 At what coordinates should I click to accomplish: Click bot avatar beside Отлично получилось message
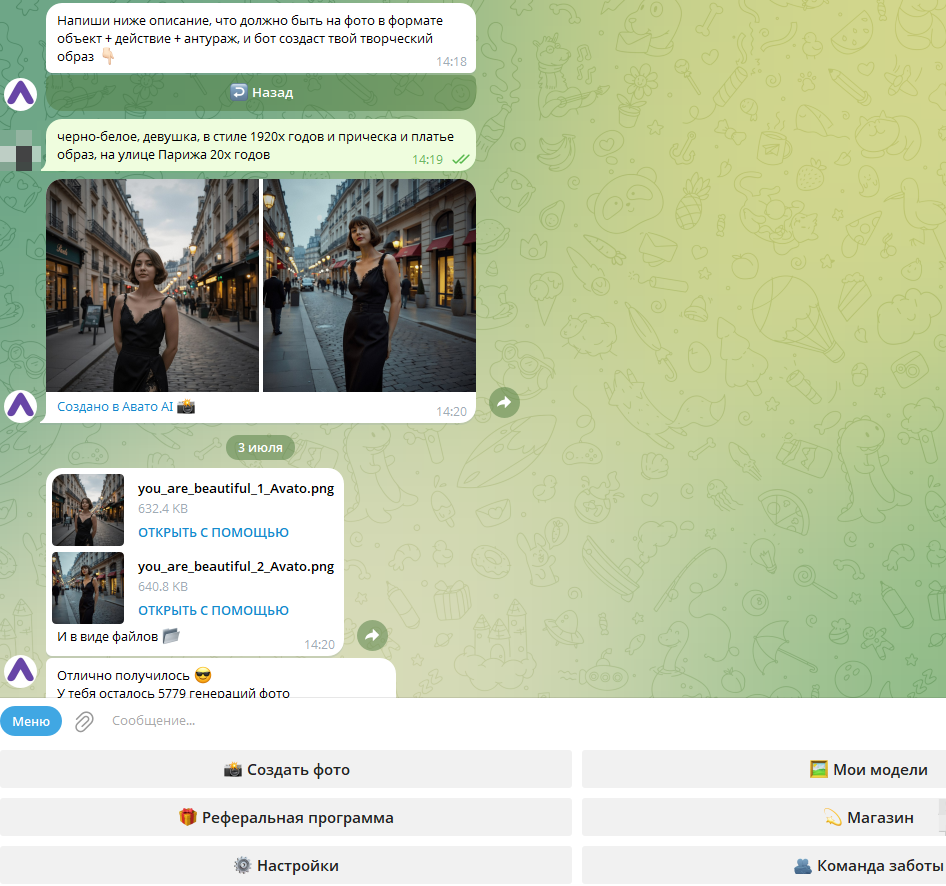tap(21, 671)
